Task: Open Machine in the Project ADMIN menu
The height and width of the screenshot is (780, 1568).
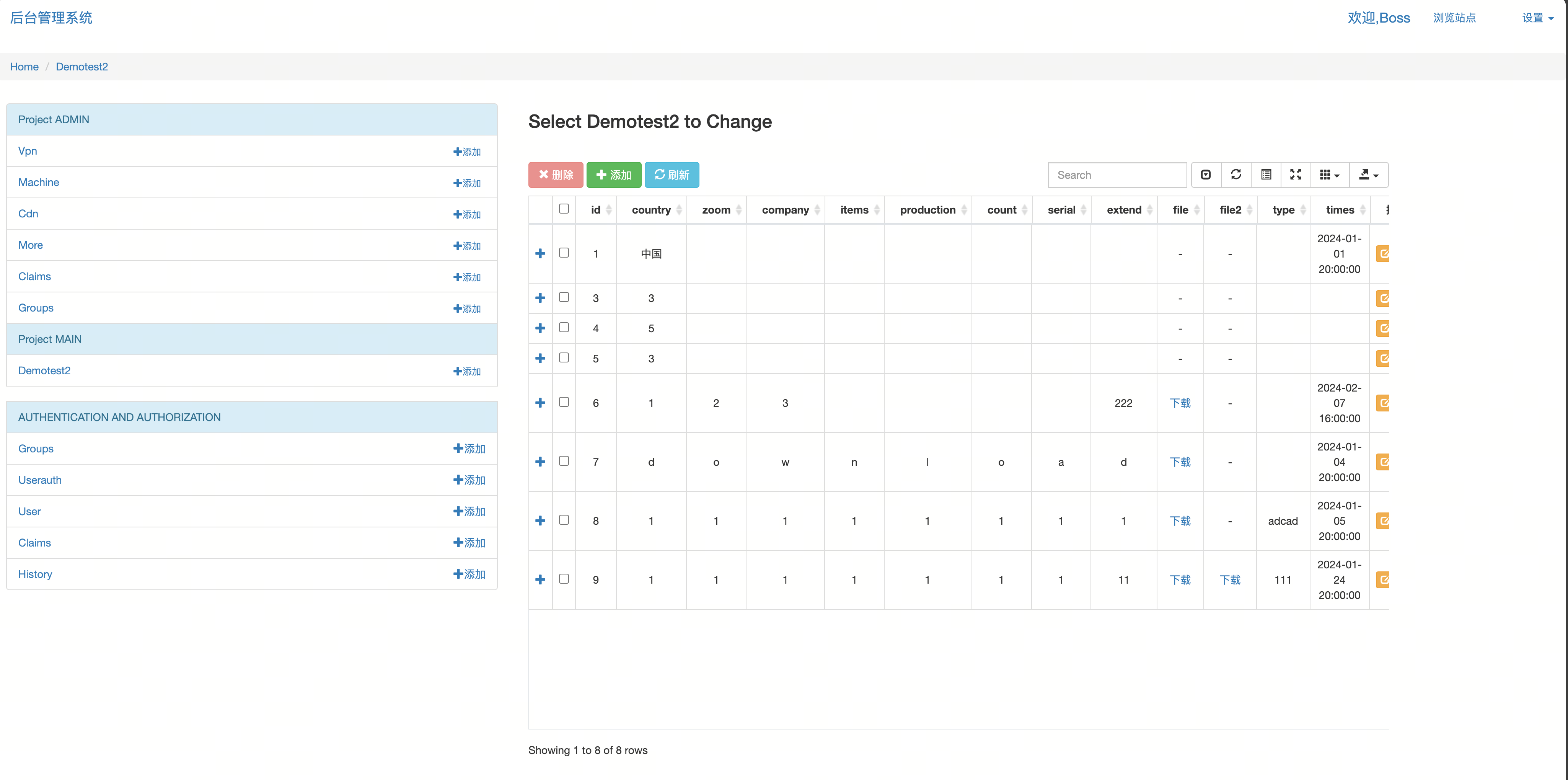Action: pyautogui.click(x=39, y=182)
